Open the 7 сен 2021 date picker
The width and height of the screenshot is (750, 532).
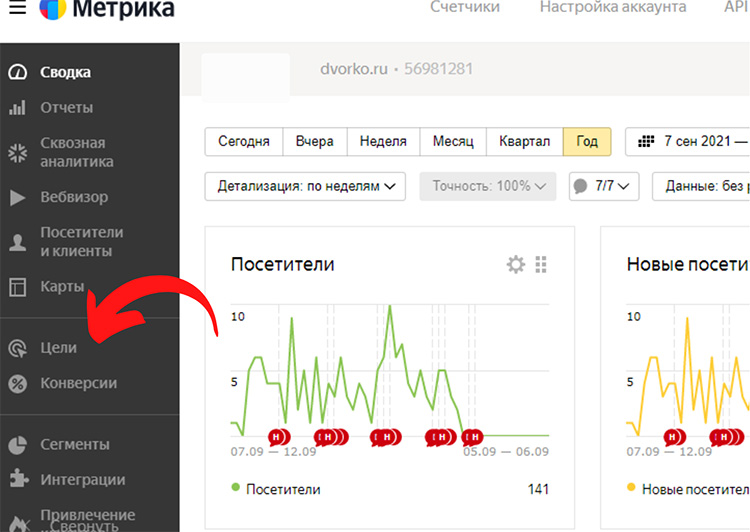tap(688, 142)
